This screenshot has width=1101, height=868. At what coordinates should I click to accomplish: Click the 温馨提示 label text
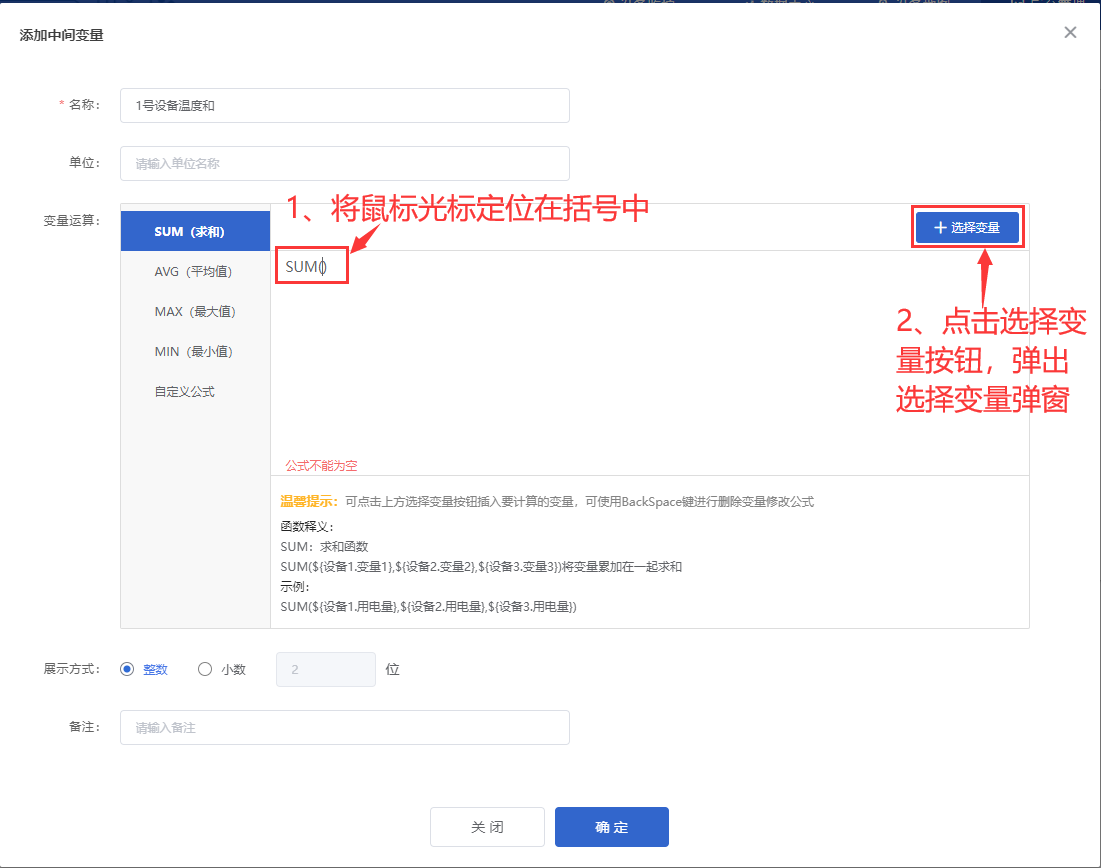click(309, 501)
